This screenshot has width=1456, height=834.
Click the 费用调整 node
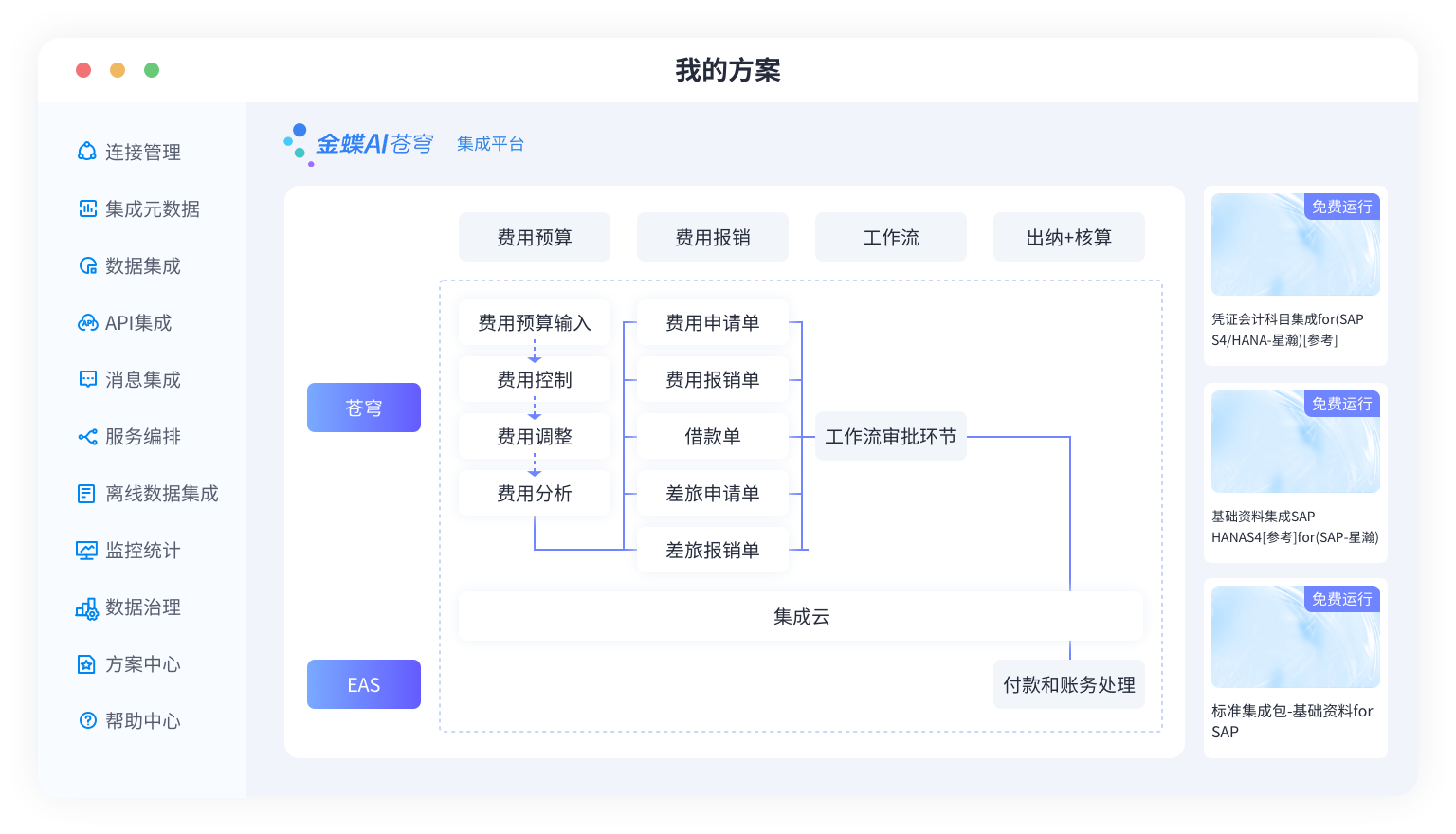[x=535, y=436]
